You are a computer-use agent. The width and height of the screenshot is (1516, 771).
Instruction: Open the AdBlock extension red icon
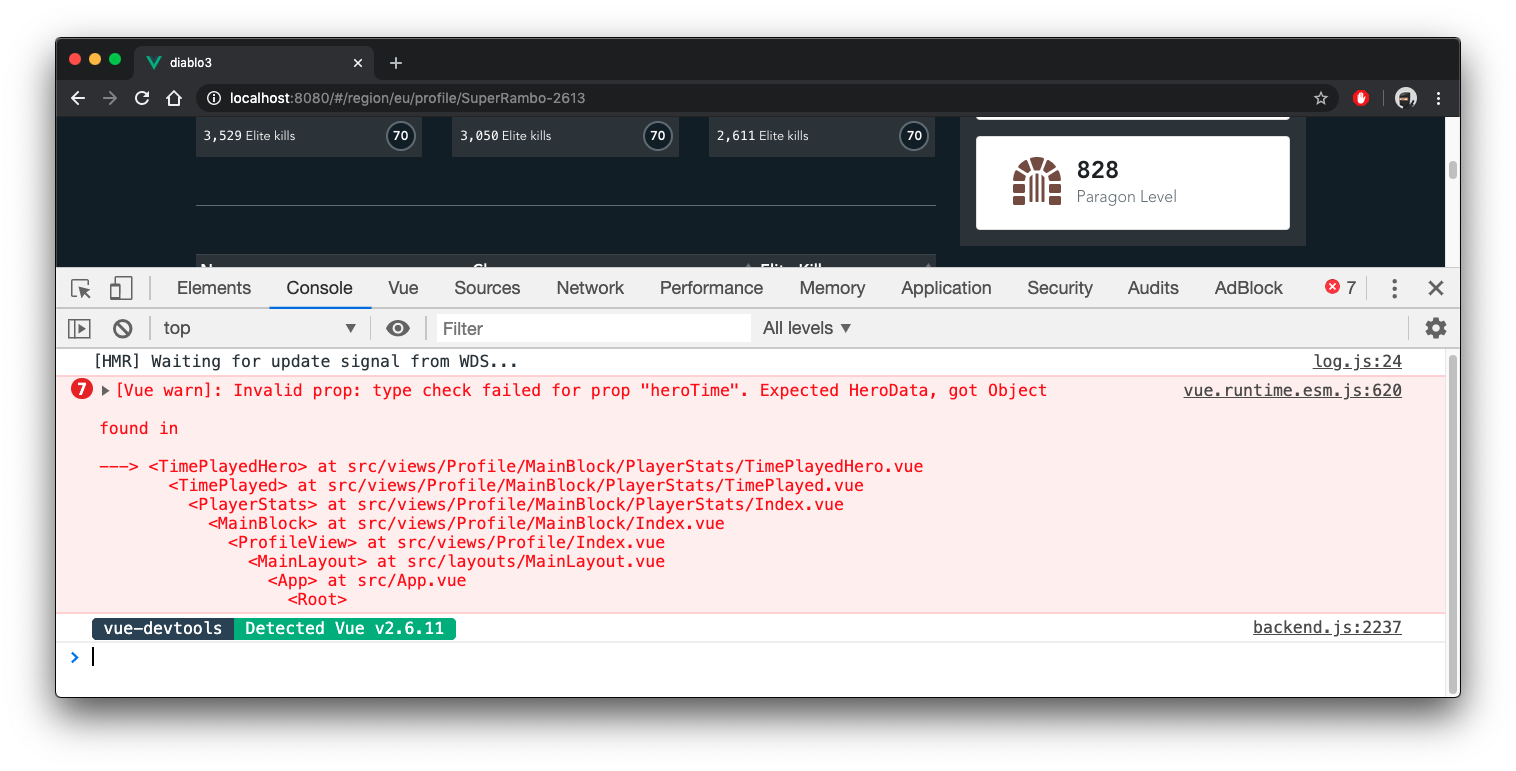1361,98
